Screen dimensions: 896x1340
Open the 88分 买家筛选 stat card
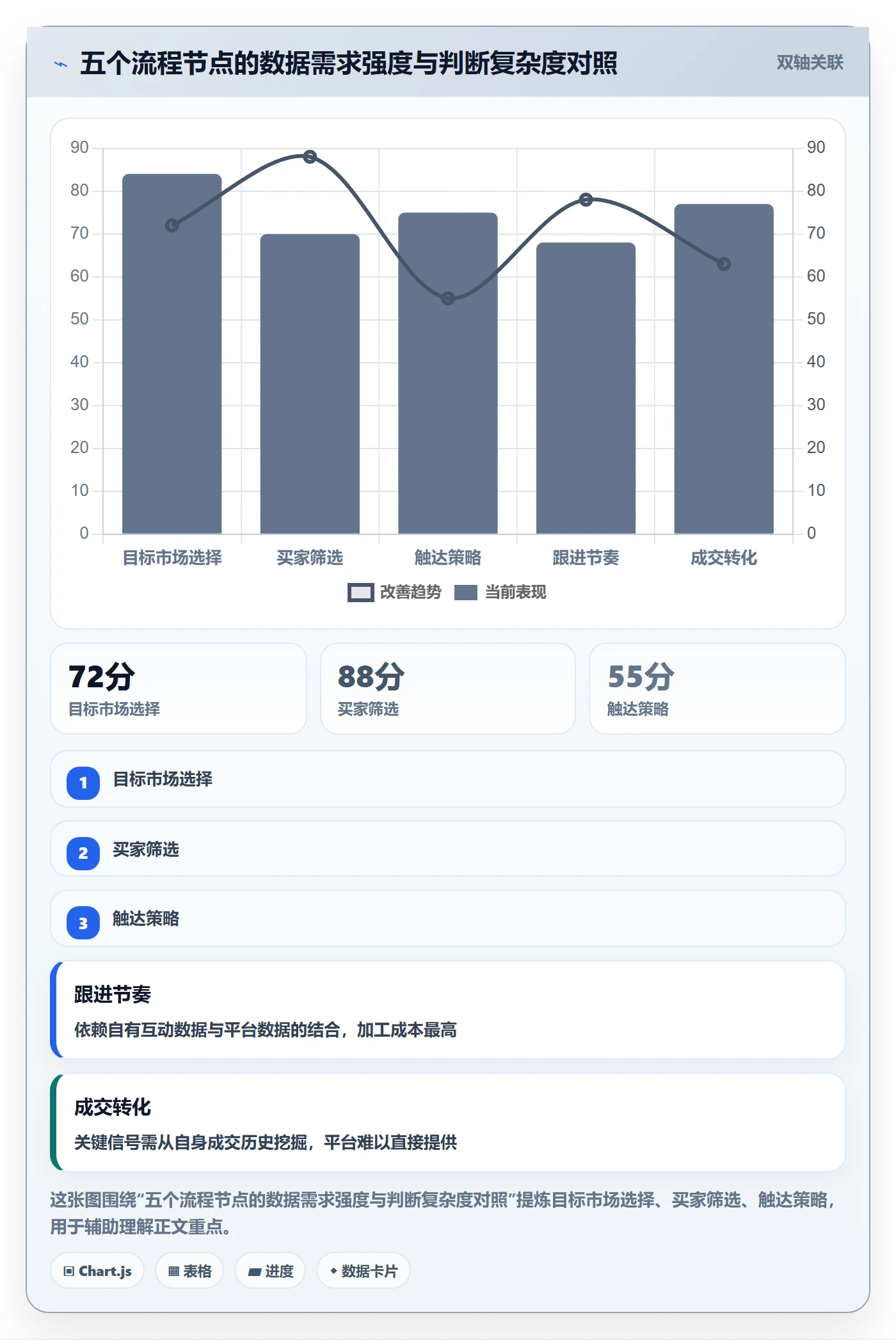click(x=448, y=689)
